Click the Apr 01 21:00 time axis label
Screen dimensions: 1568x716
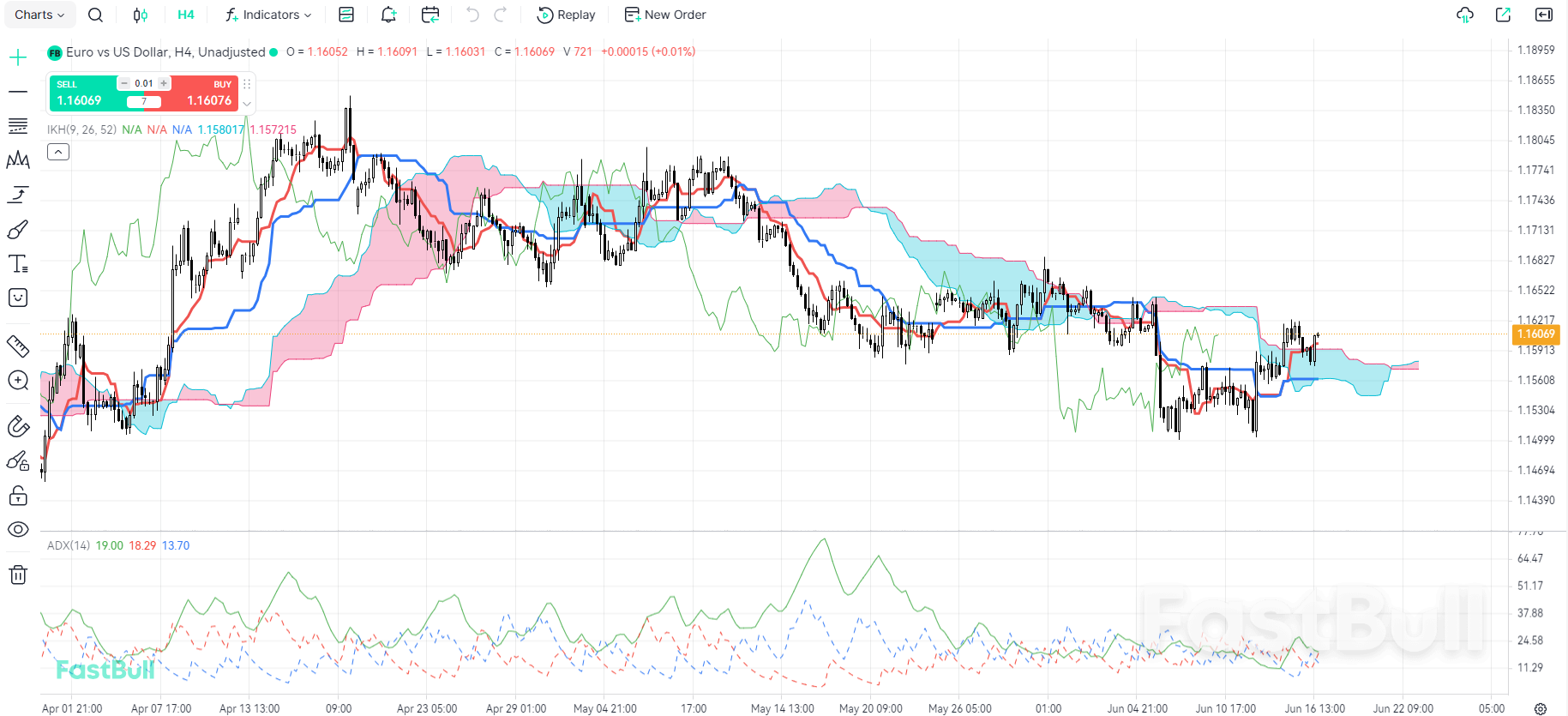point(72,708)
